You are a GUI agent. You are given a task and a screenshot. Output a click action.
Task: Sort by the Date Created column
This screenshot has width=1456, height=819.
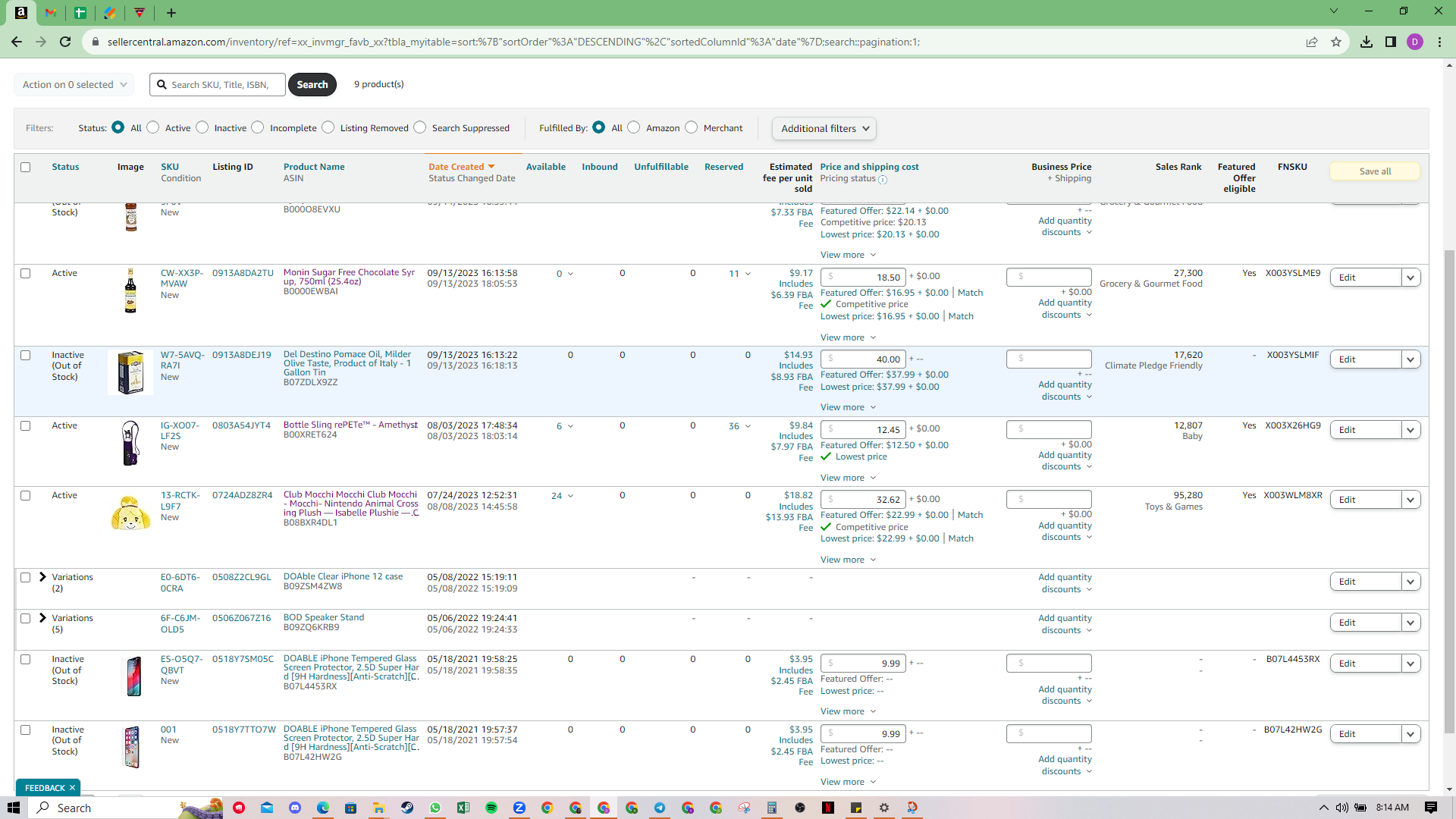tap(461, 167)
